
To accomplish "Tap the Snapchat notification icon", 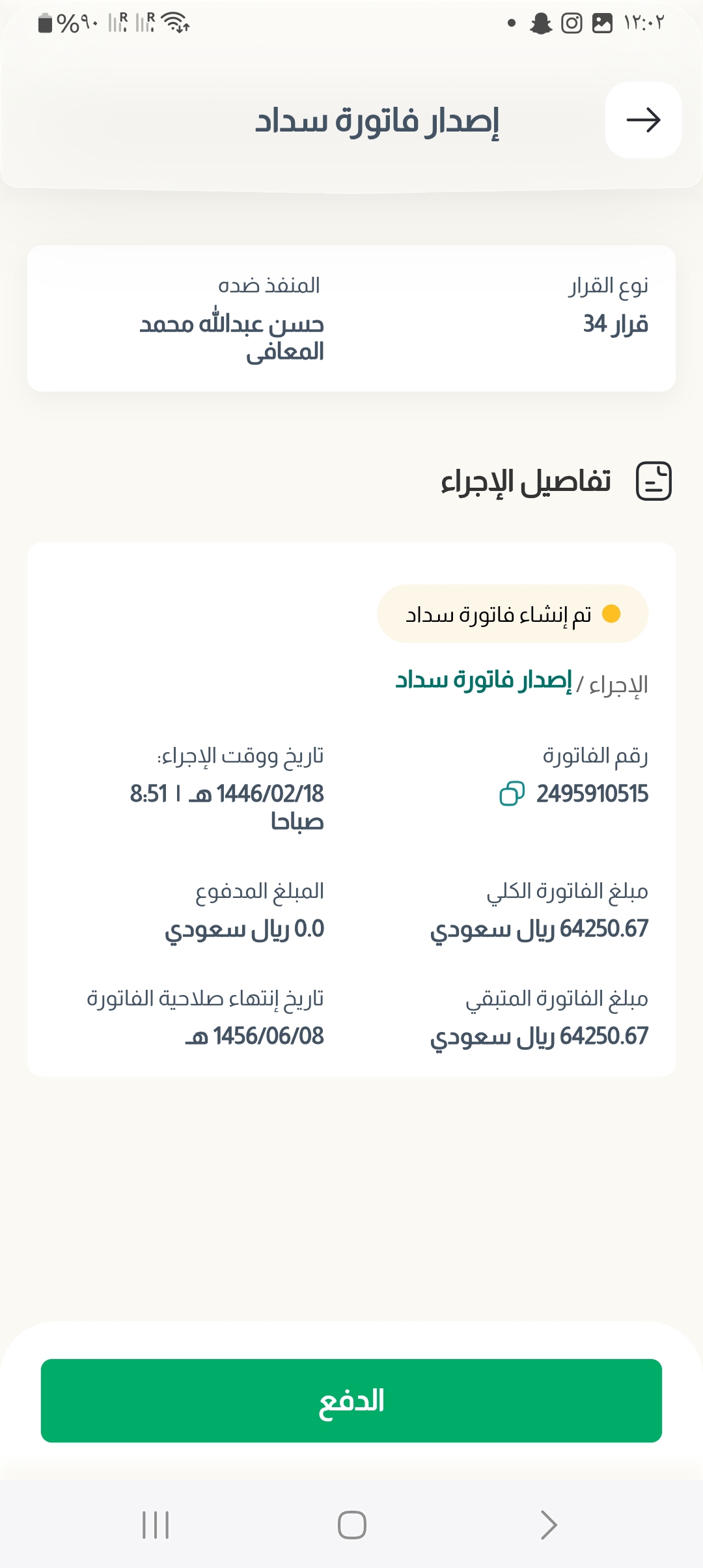I will [540, 23].
